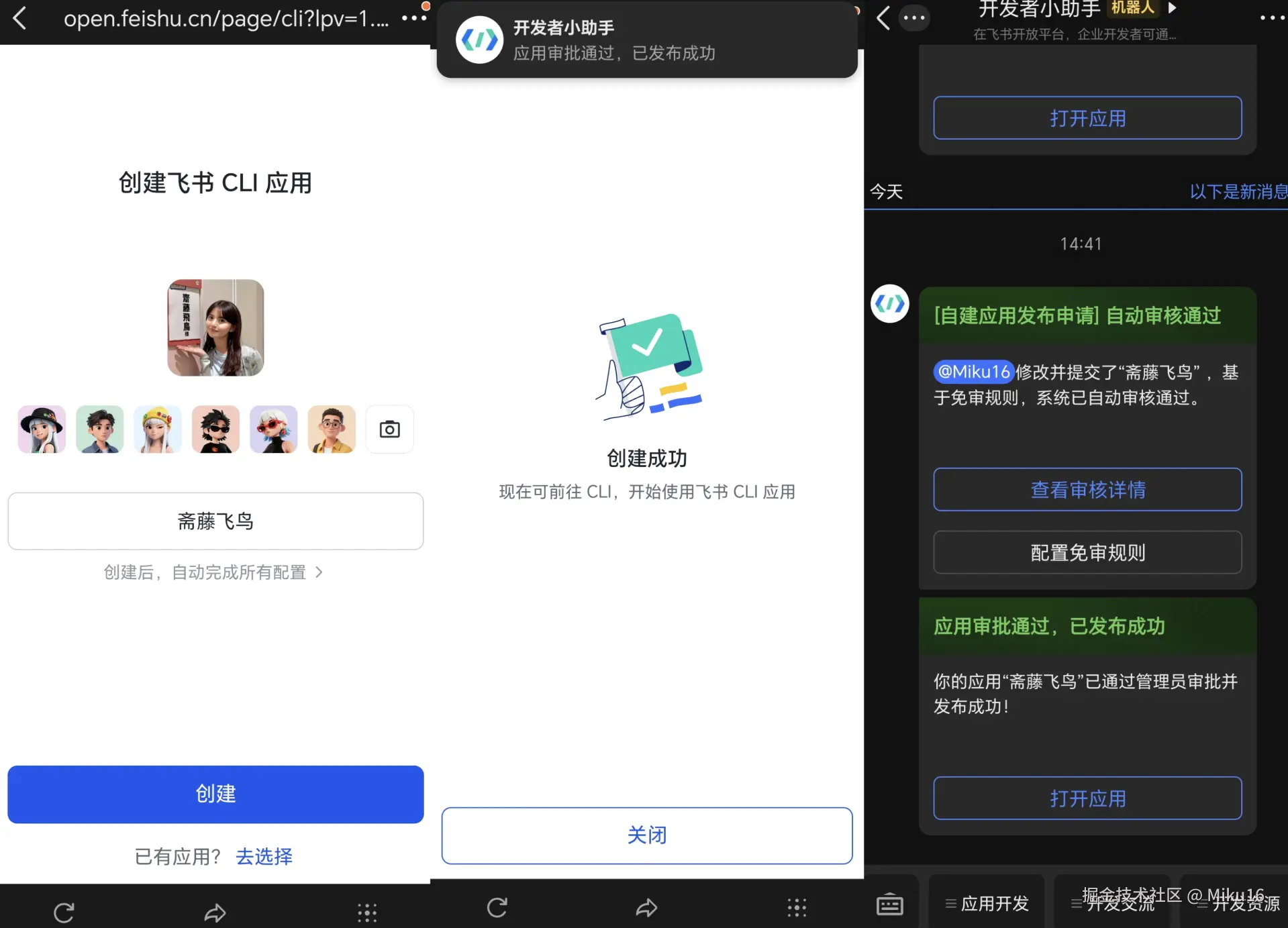Tap the camera icon to upload an avatar
The height and width of the screenshot is (928, 1288).
[389, 429]
